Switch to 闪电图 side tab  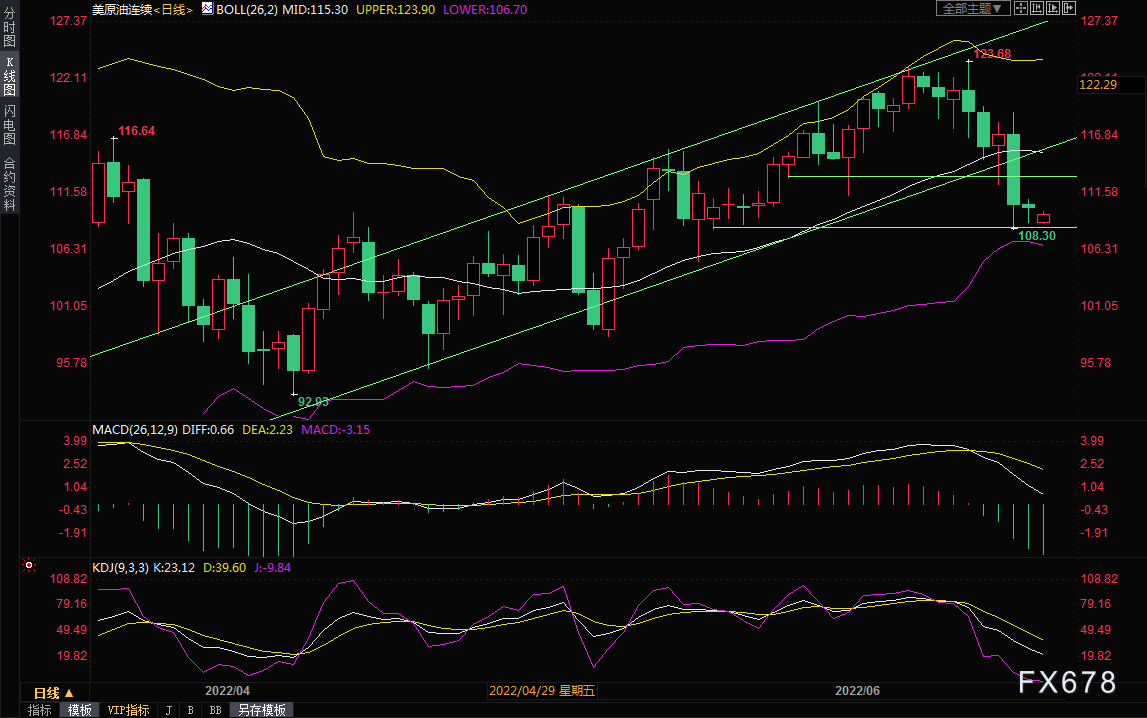tap(10, 125)
